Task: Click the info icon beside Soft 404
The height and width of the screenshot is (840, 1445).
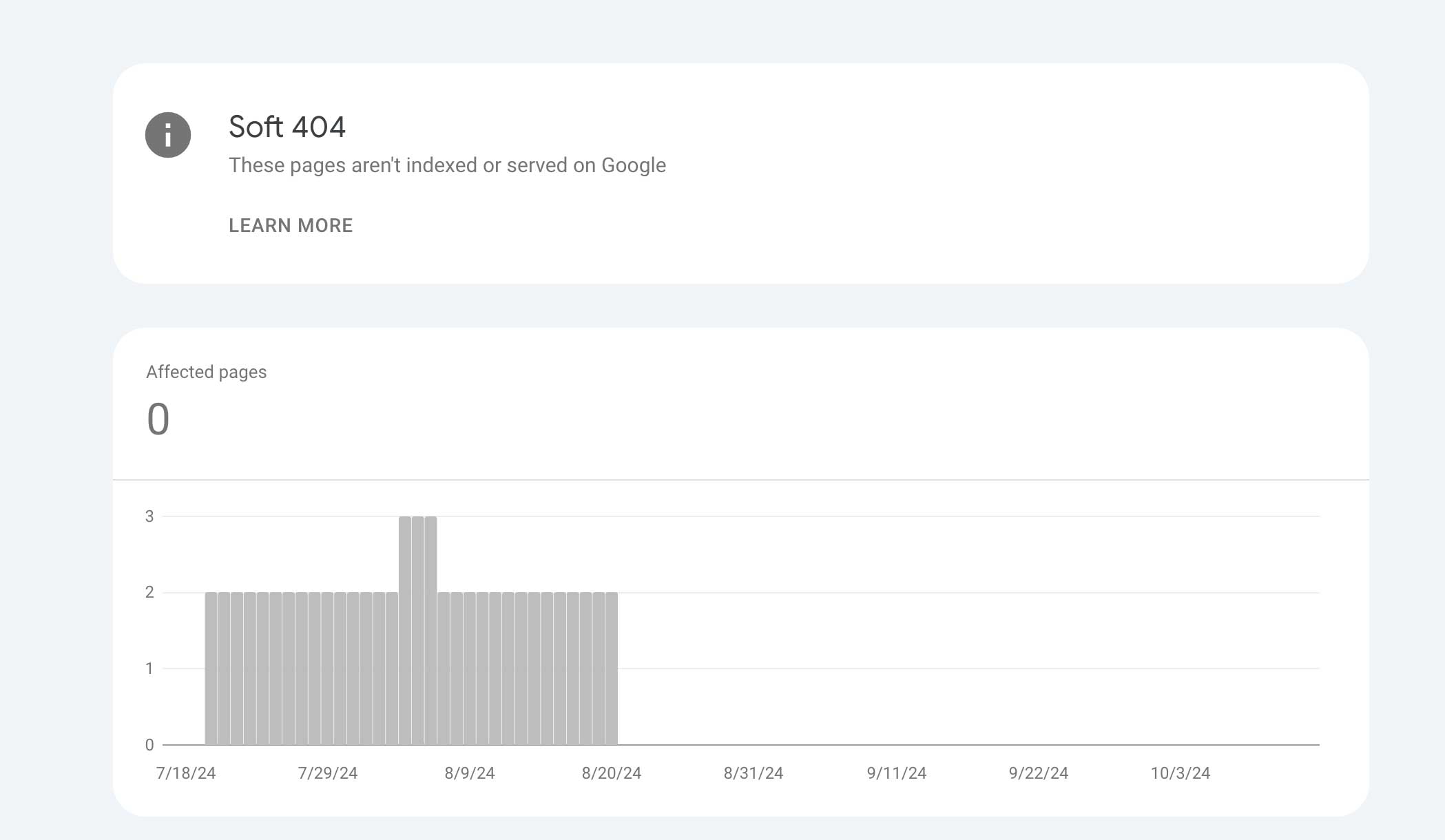Action: point(168,135)
